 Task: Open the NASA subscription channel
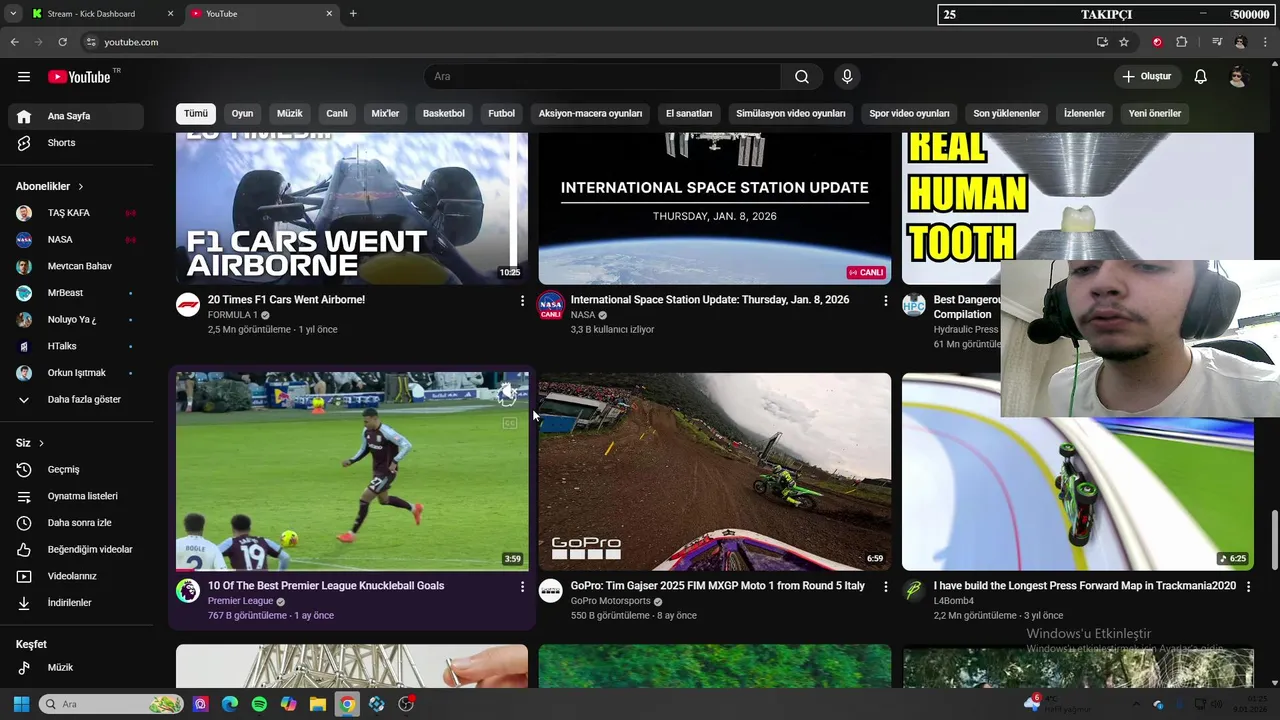(x=75, y=240)
